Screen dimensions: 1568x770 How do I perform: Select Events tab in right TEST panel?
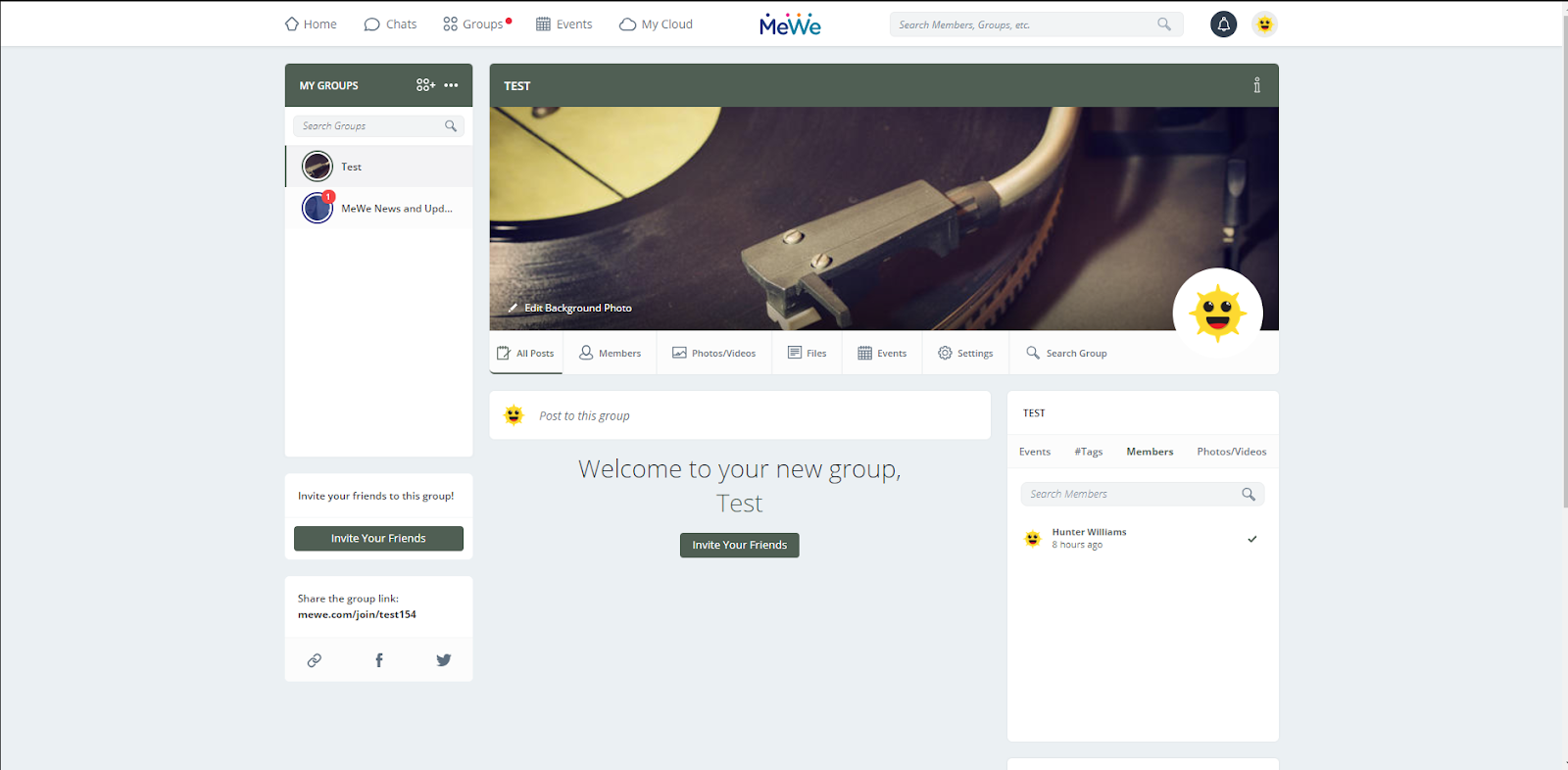coord(1035,452)
